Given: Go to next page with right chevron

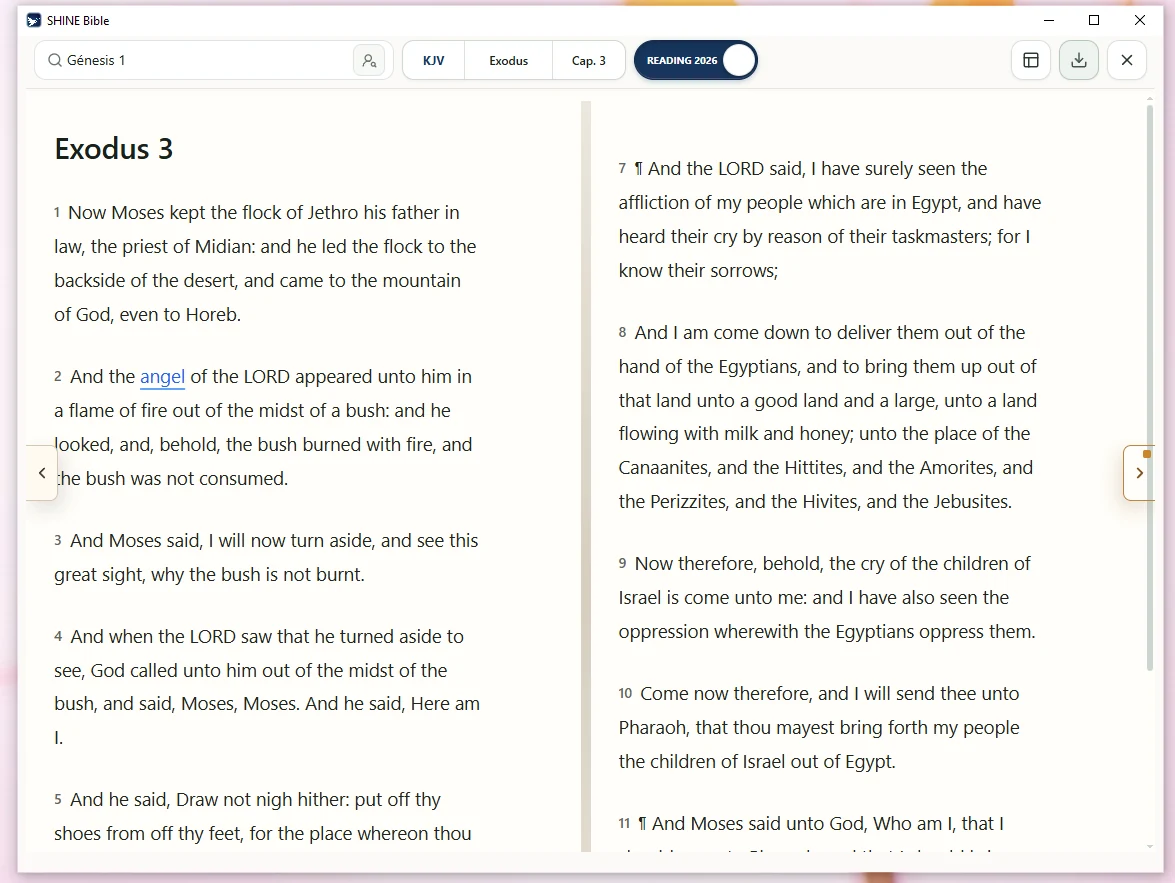Looking at the screenshot, I should (1139, 473).
